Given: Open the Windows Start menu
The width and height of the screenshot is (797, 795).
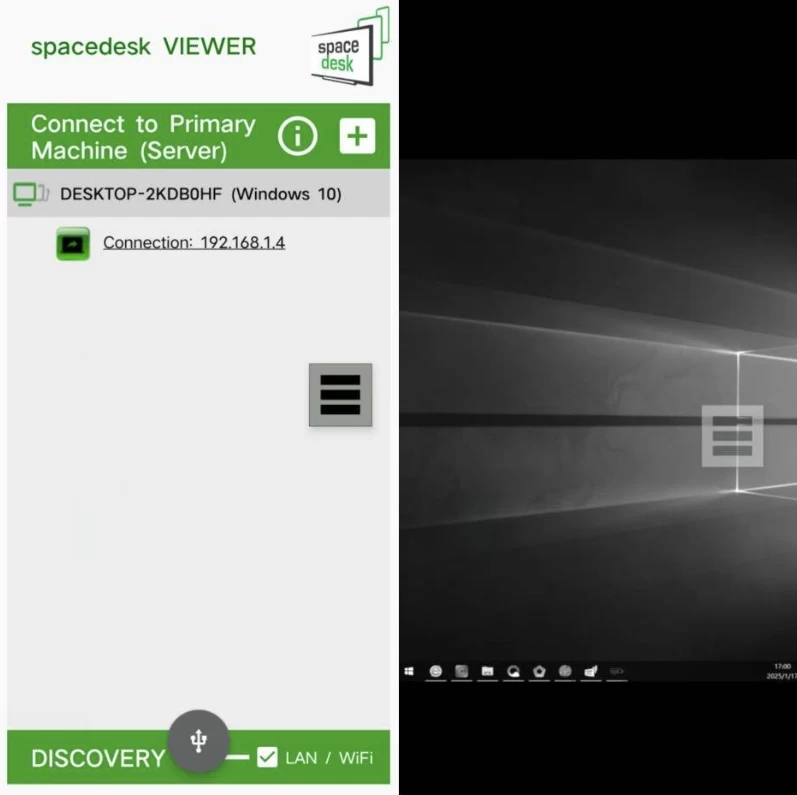Looking at the screenshot, I should click(x=409, y=672).
